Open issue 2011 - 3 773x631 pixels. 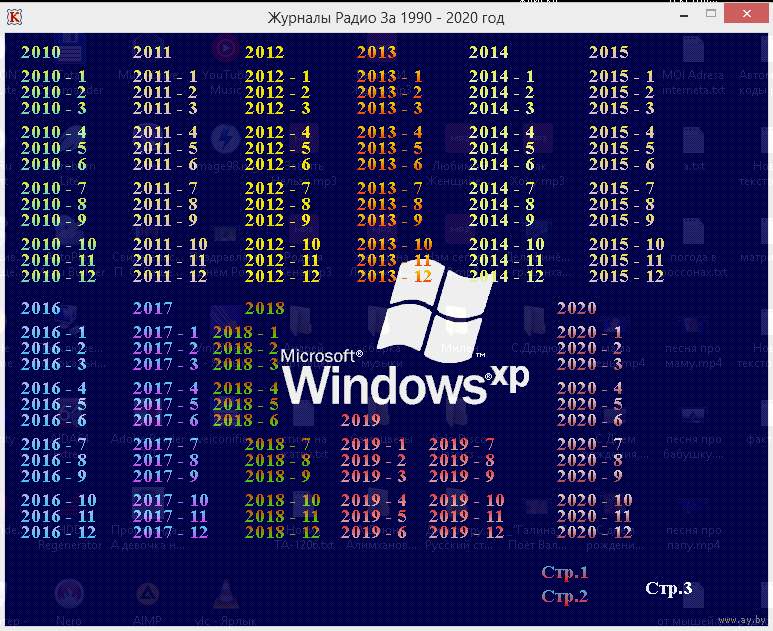[165, 108]
